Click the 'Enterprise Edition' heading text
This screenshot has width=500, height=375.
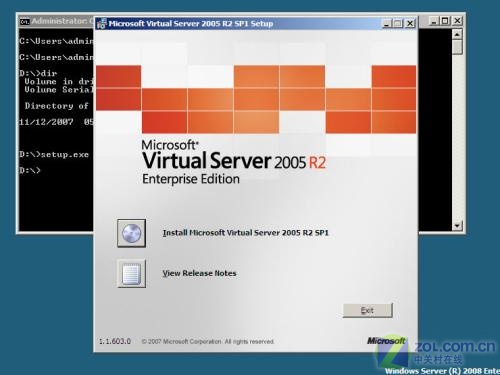click(191, 179)
